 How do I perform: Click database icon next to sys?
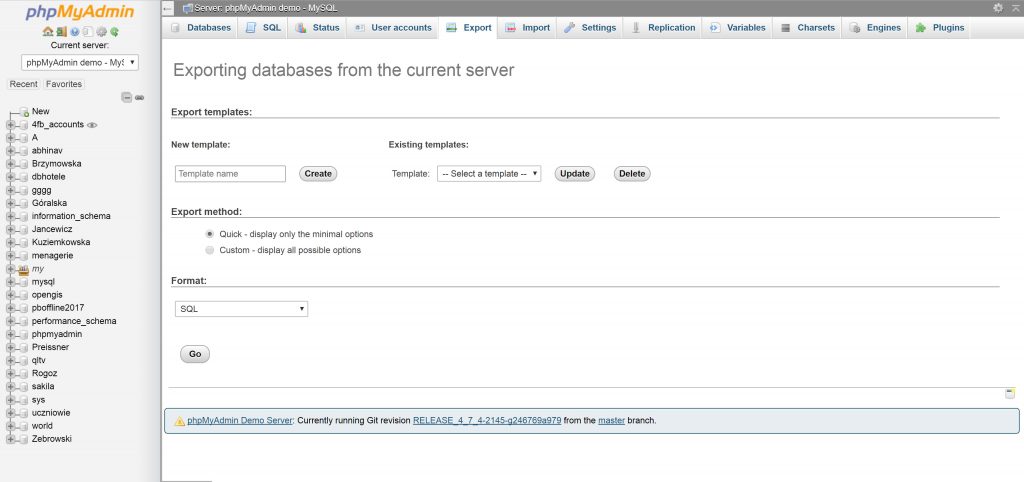tap(24, 400)
